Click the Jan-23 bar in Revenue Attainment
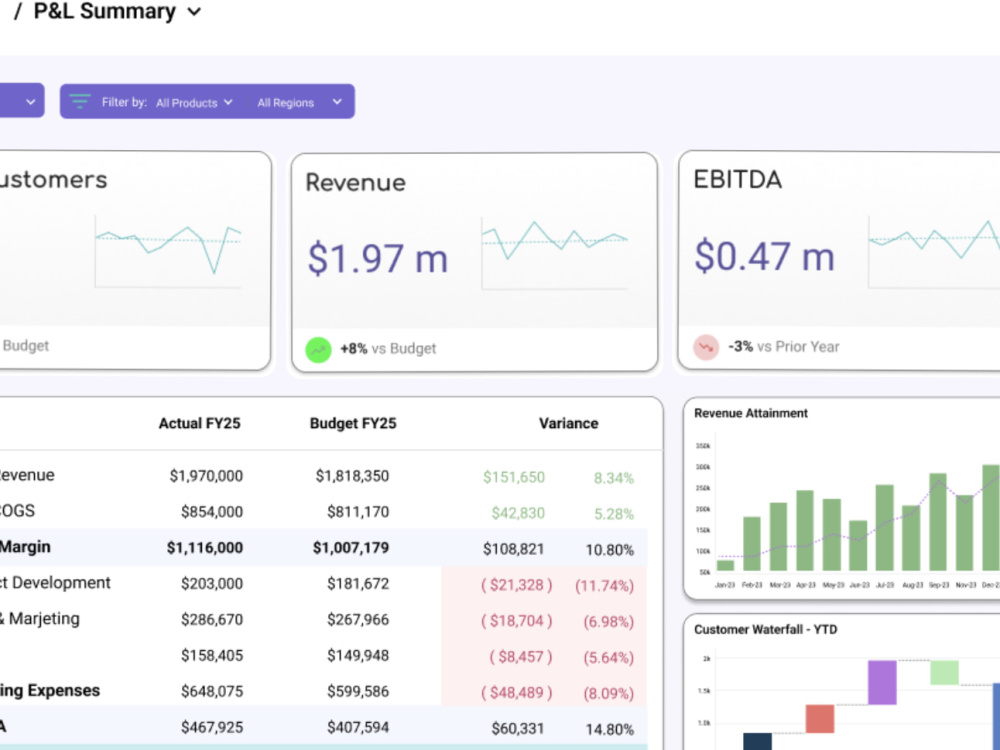 coord(725,565)
